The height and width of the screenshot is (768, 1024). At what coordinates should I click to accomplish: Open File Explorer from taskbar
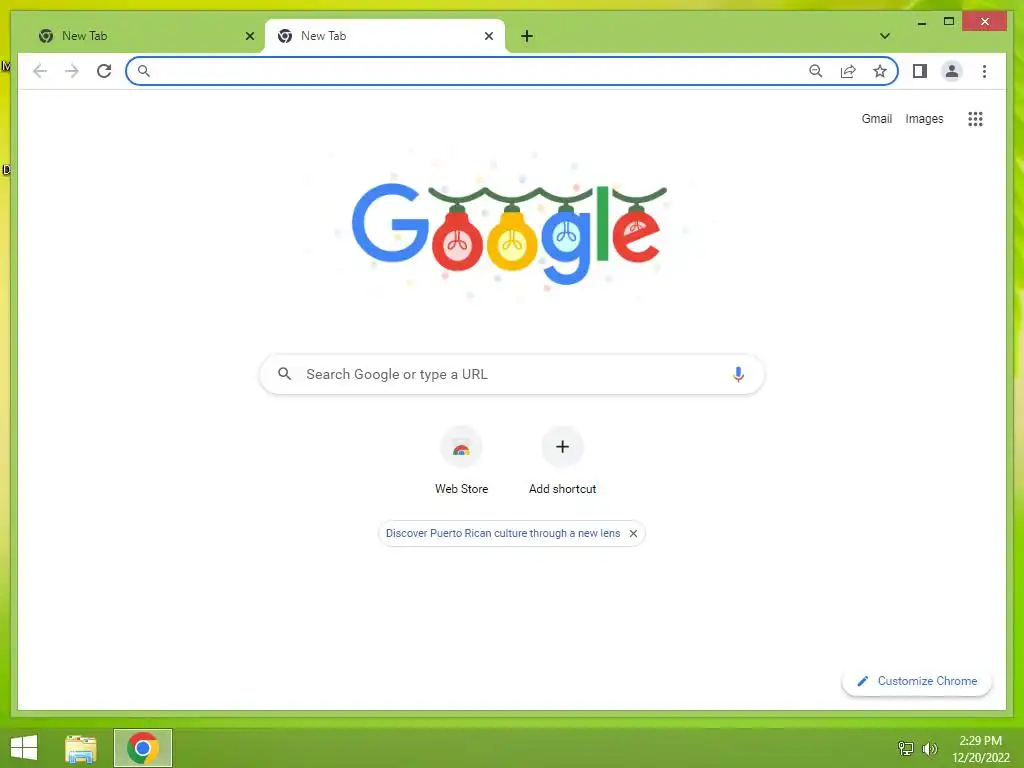[x=81, y=748]
